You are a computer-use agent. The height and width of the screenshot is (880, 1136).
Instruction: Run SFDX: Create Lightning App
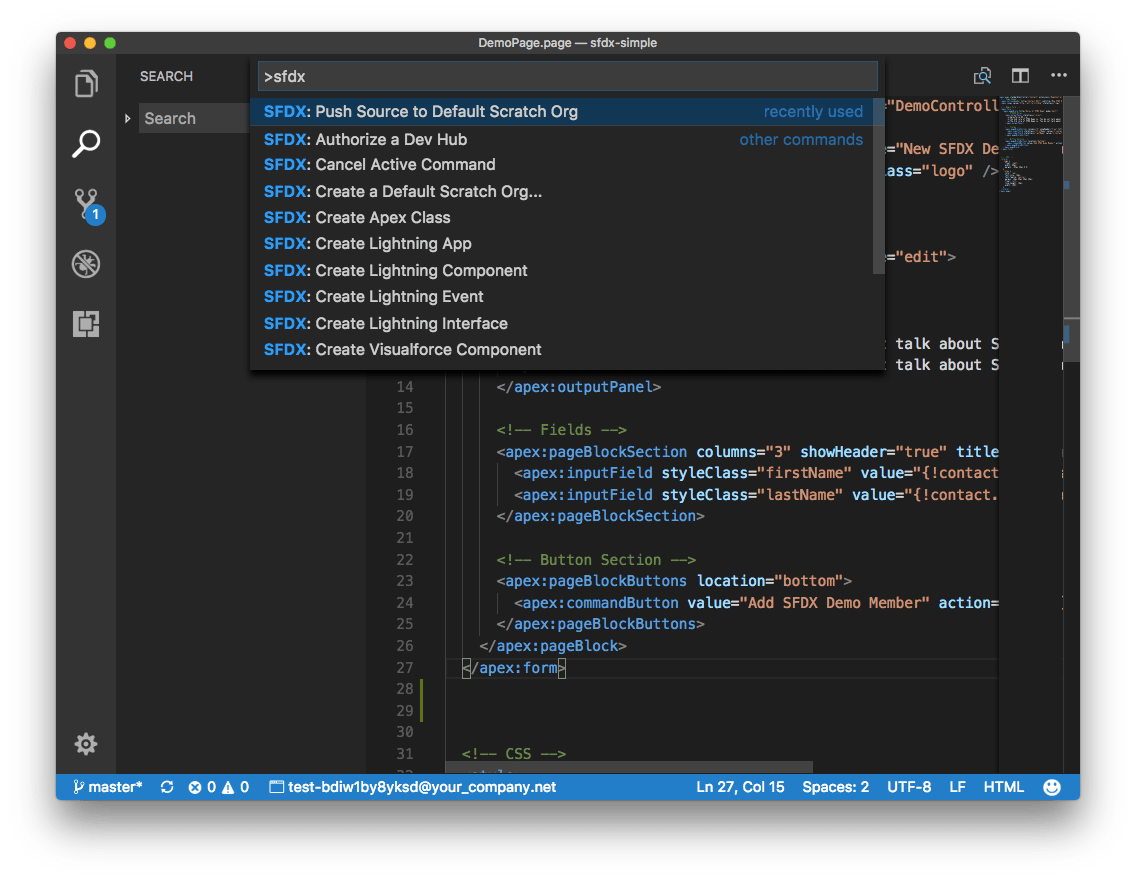[x=562, y=243]
